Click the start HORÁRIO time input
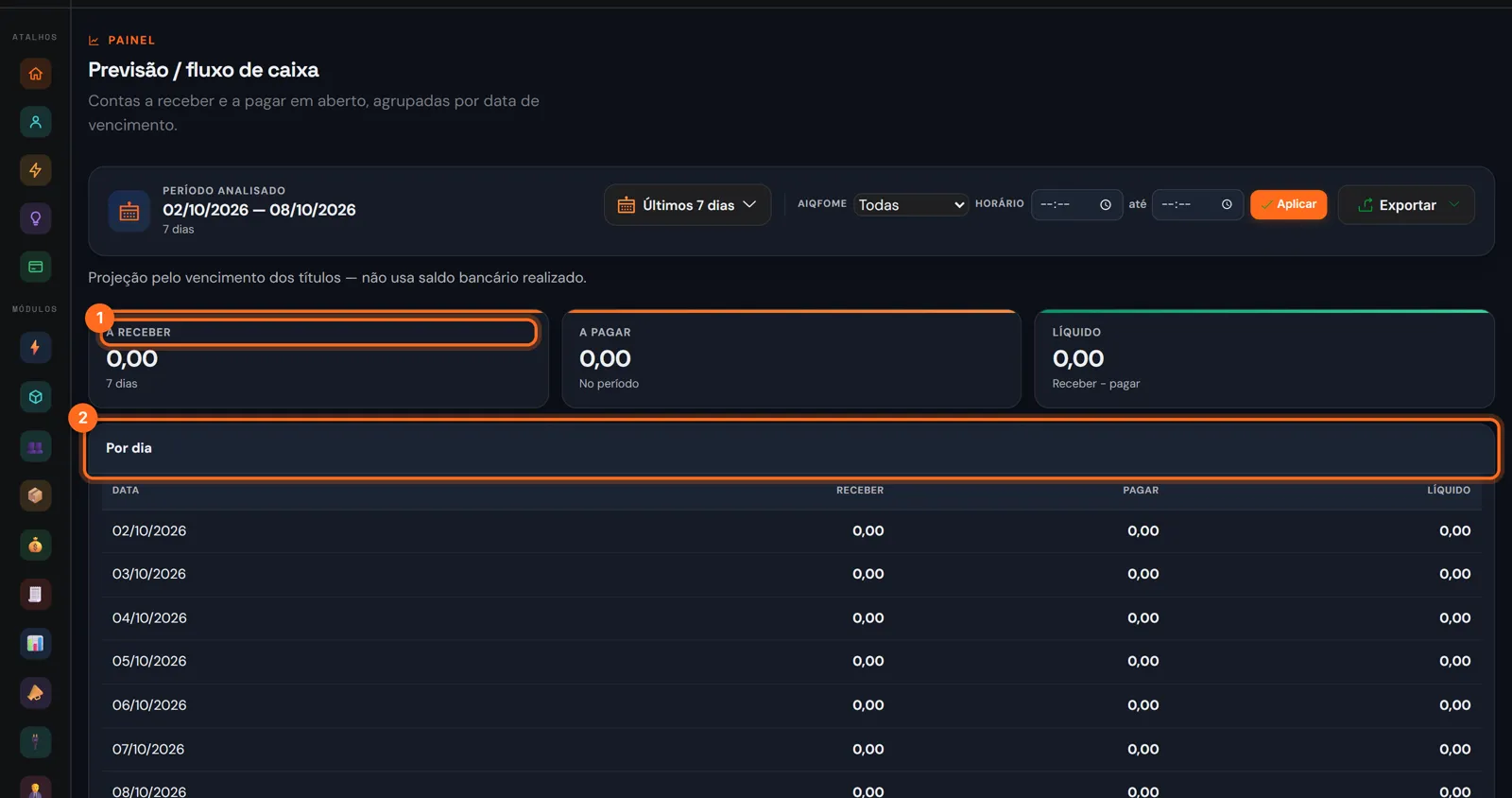1512x798 pixels. coord(1076,204)
